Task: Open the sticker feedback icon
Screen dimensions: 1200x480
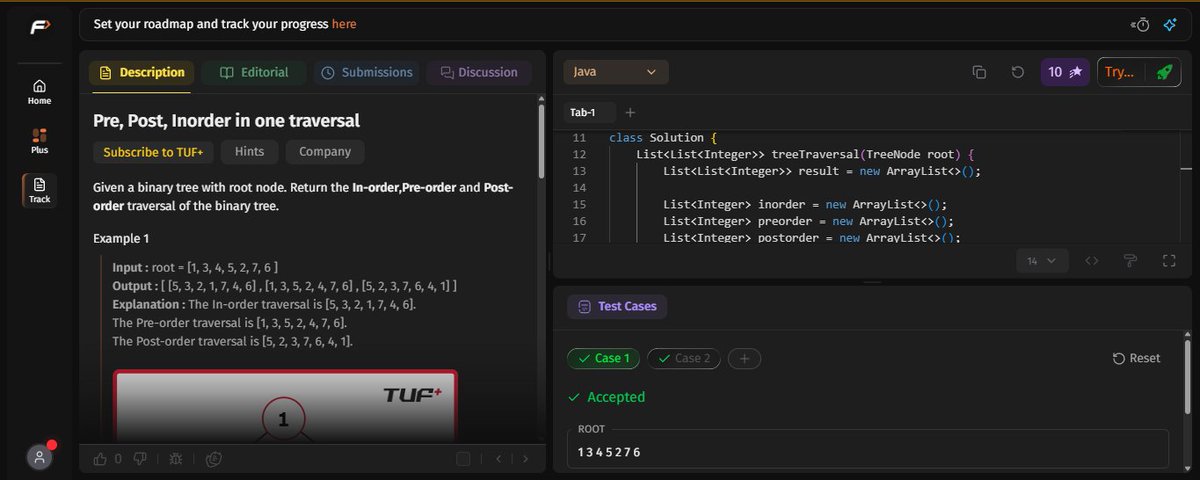Action: (212, 459)
